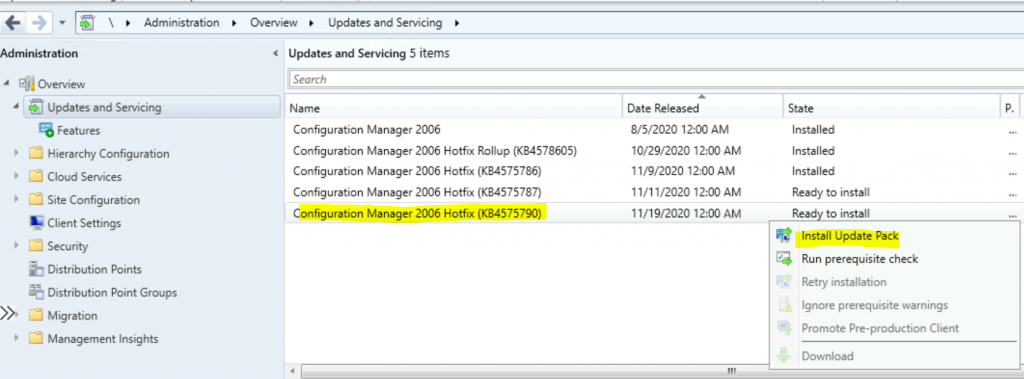The height and width of the screenshot is (379, 1024).
Task: Collapse the Updates and Servicing tree node
Action: (x=16, y=107)
